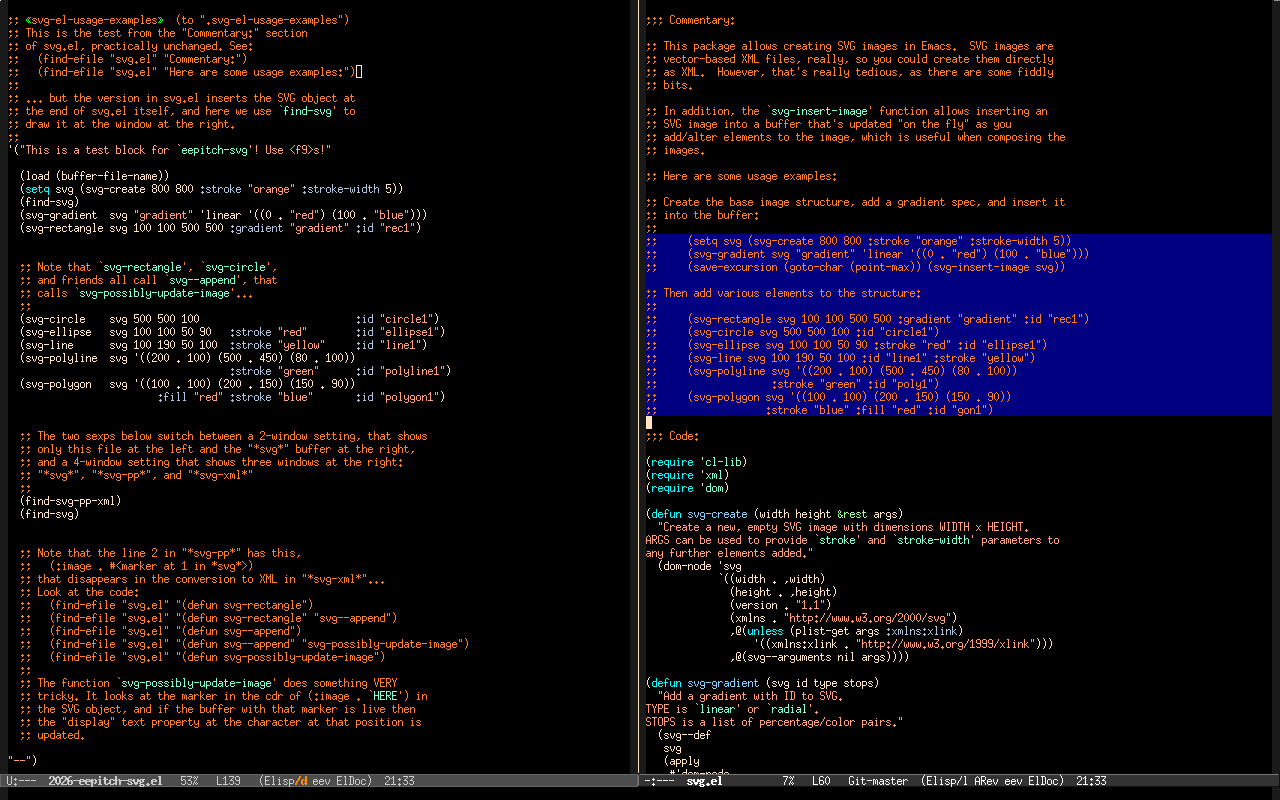The height and width of the screenshot is (800, 1280).
Task: Click the closing "--") line
Action: (x=22, y=761)
